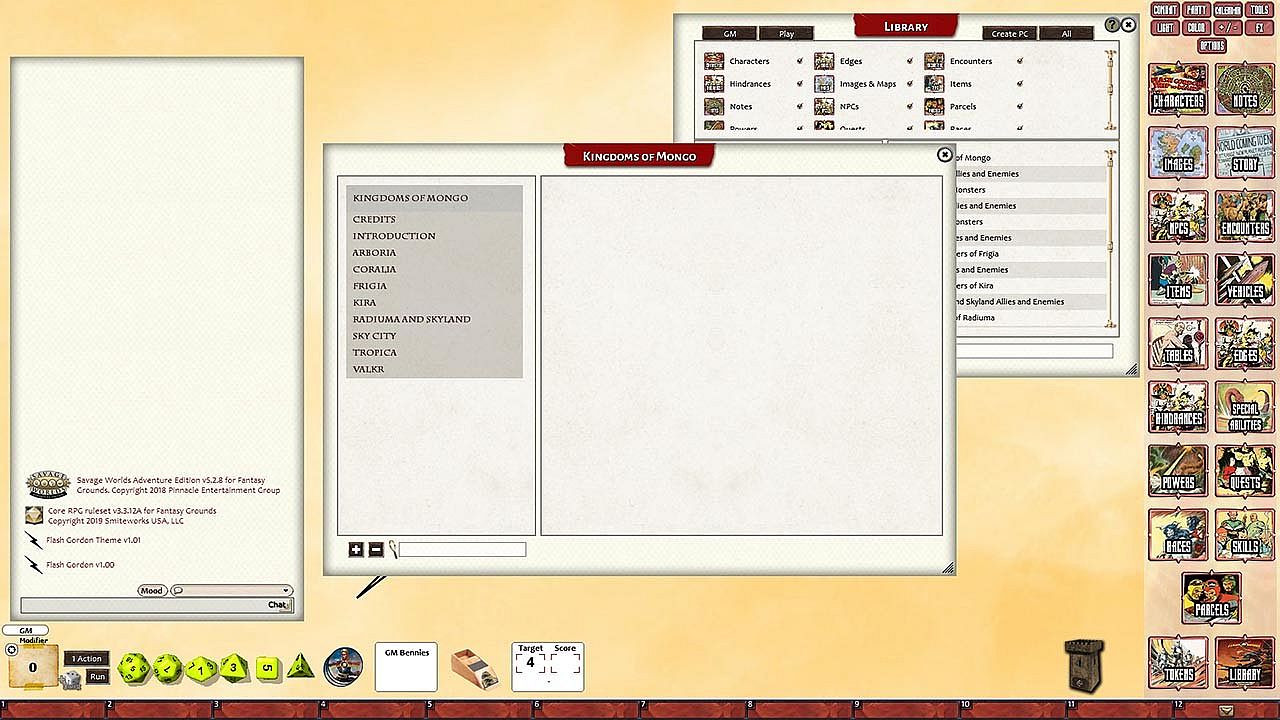Open the Arboria chapter
The width and height of the screenshot is (1280, 720).
point(374,253)
